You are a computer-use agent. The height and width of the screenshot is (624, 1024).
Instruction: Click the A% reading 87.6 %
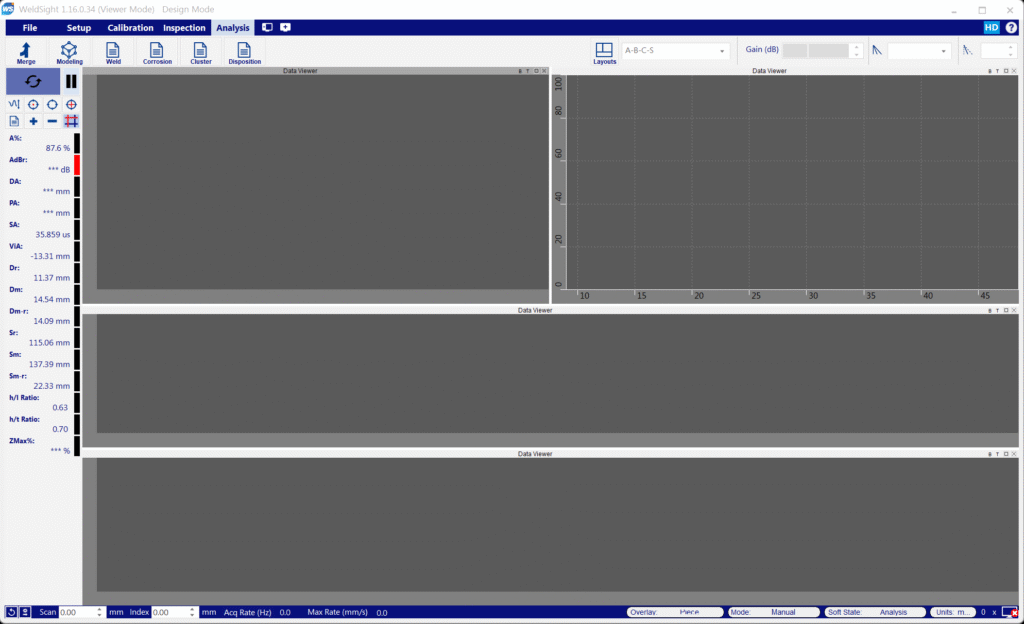pyautogui.click(x=57, y=148)
